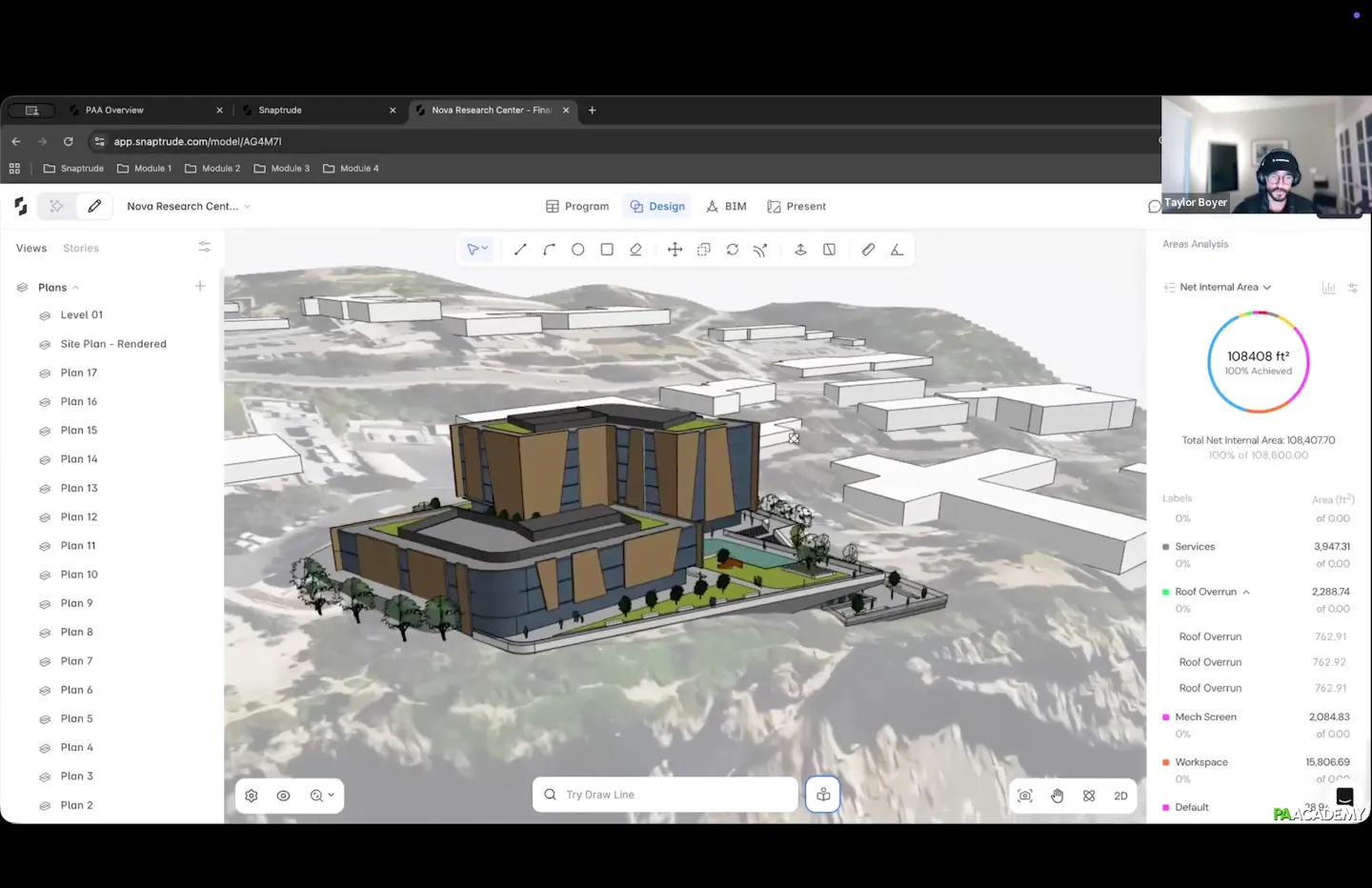Click the Rotate tool icon
Viewport: 1372px width, 888px height.
point(732,250)
